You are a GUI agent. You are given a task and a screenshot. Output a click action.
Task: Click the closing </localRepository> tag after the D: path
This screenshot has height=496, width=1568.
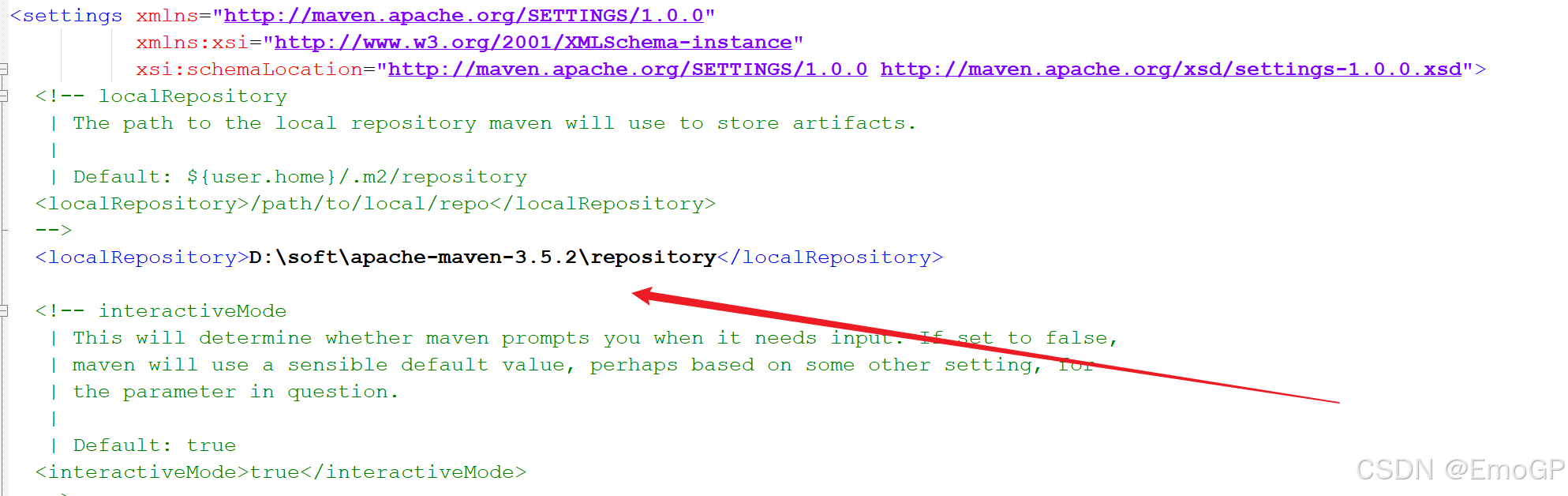coord(830,257)
